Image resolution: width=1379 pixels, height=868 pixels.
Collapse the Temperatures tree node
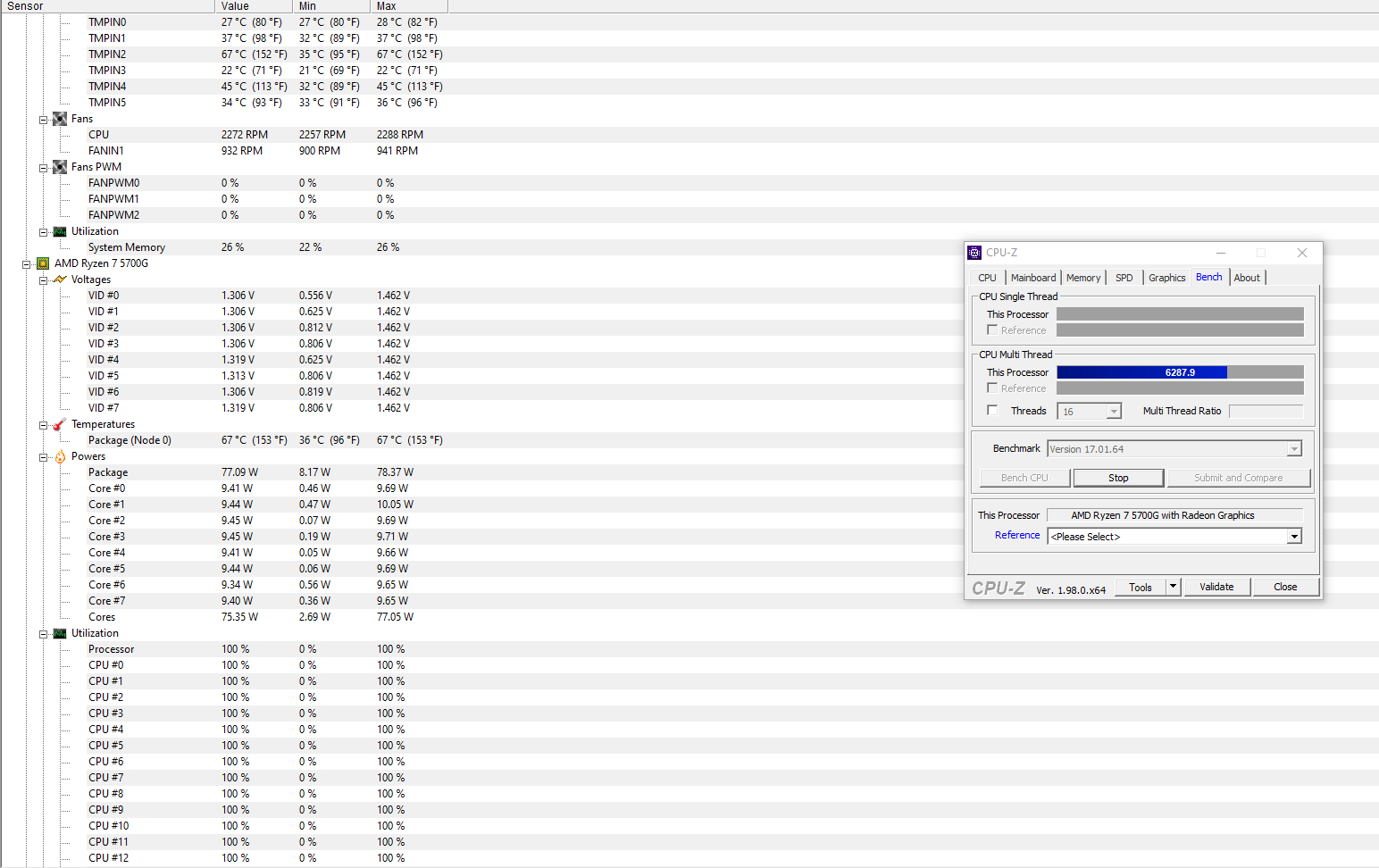(43, 425)
